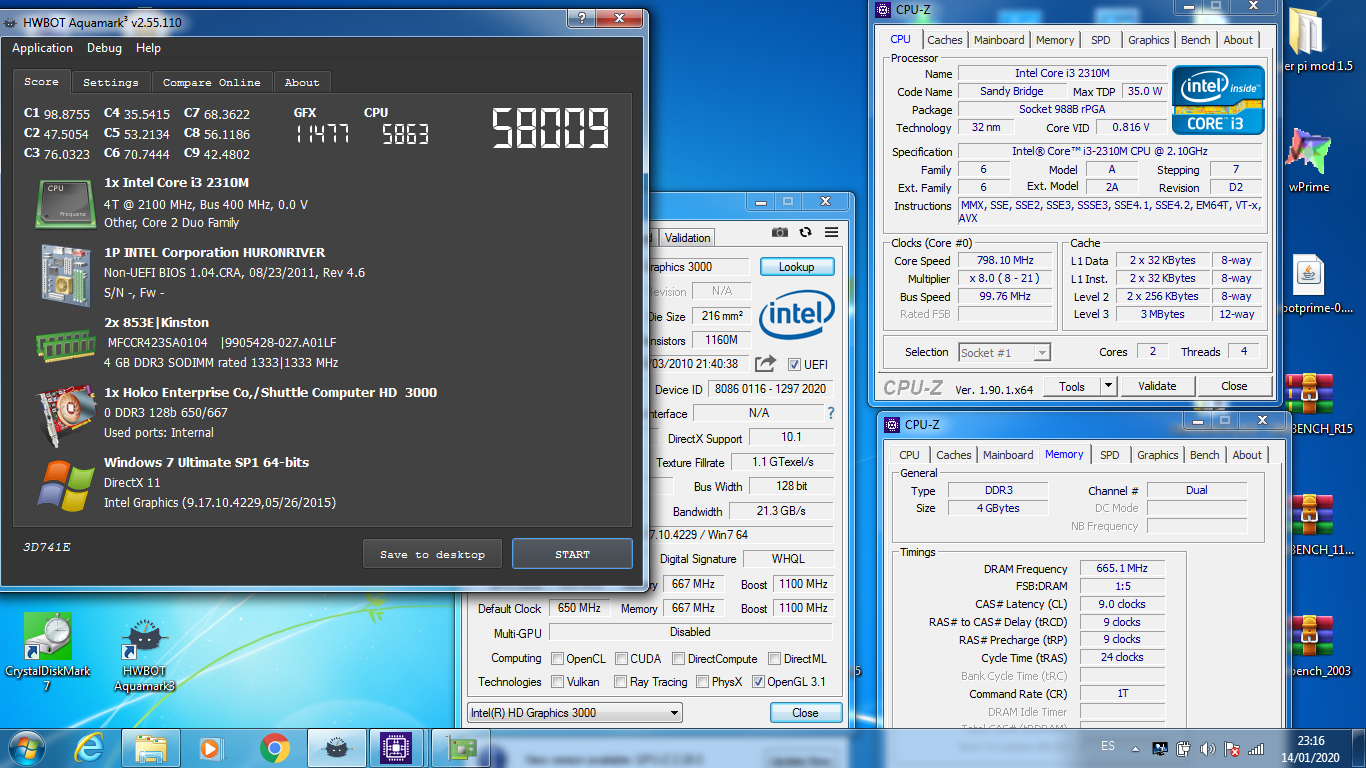The image size is (1366, 768).
Task: Click the RAM module icon in Aquamark
Action: [66, 345]
